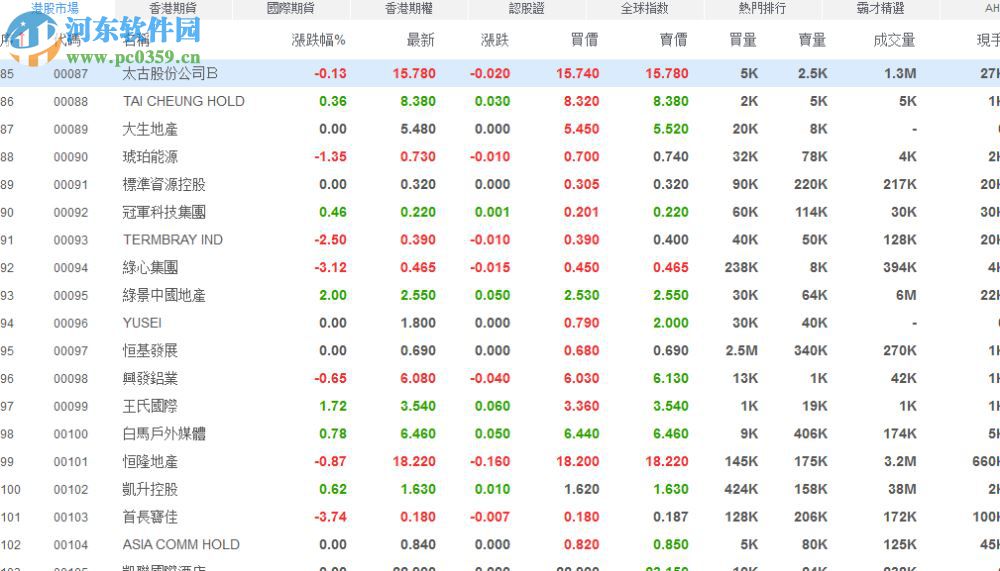
Task: Select stock ASIA COMM HOLD
Action: pos(181,545)
